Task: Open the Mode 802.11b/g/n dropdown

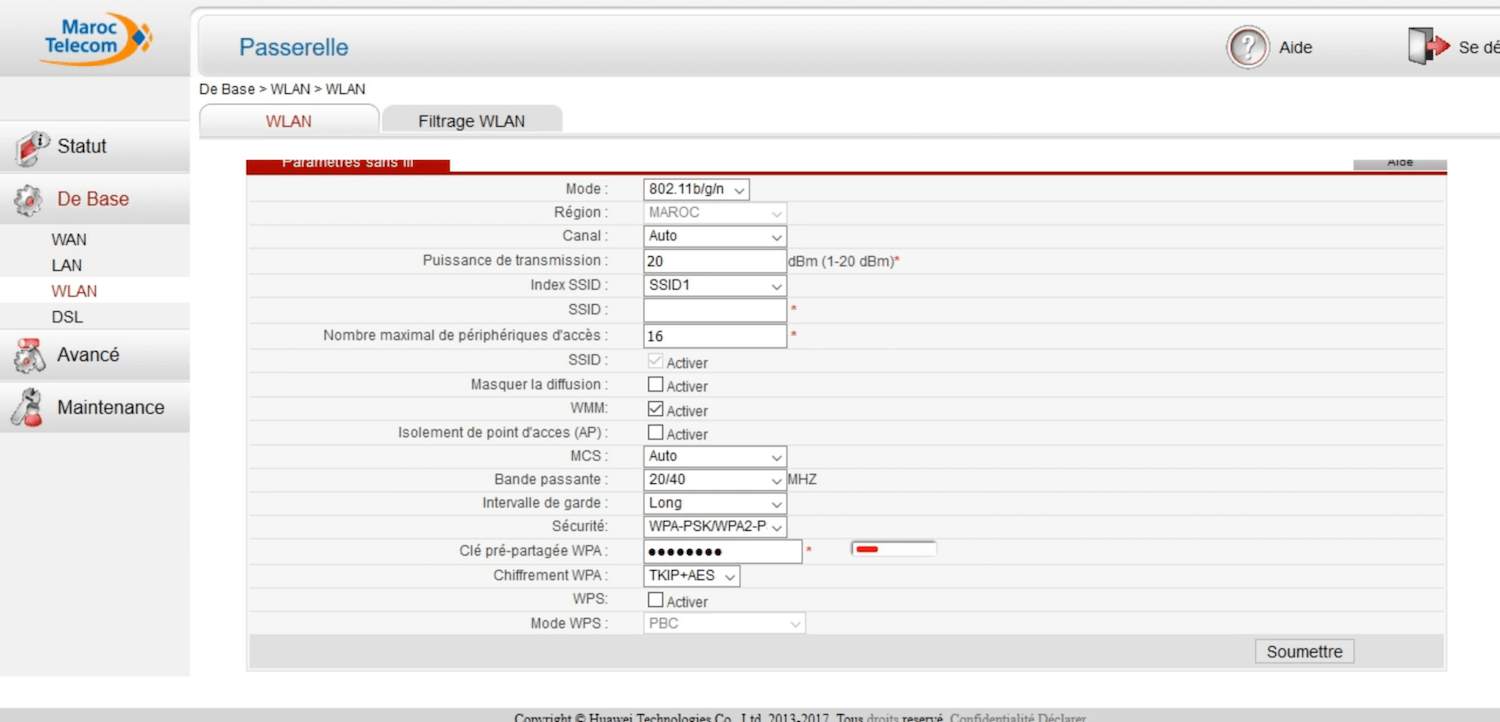Action: point(696,189)
